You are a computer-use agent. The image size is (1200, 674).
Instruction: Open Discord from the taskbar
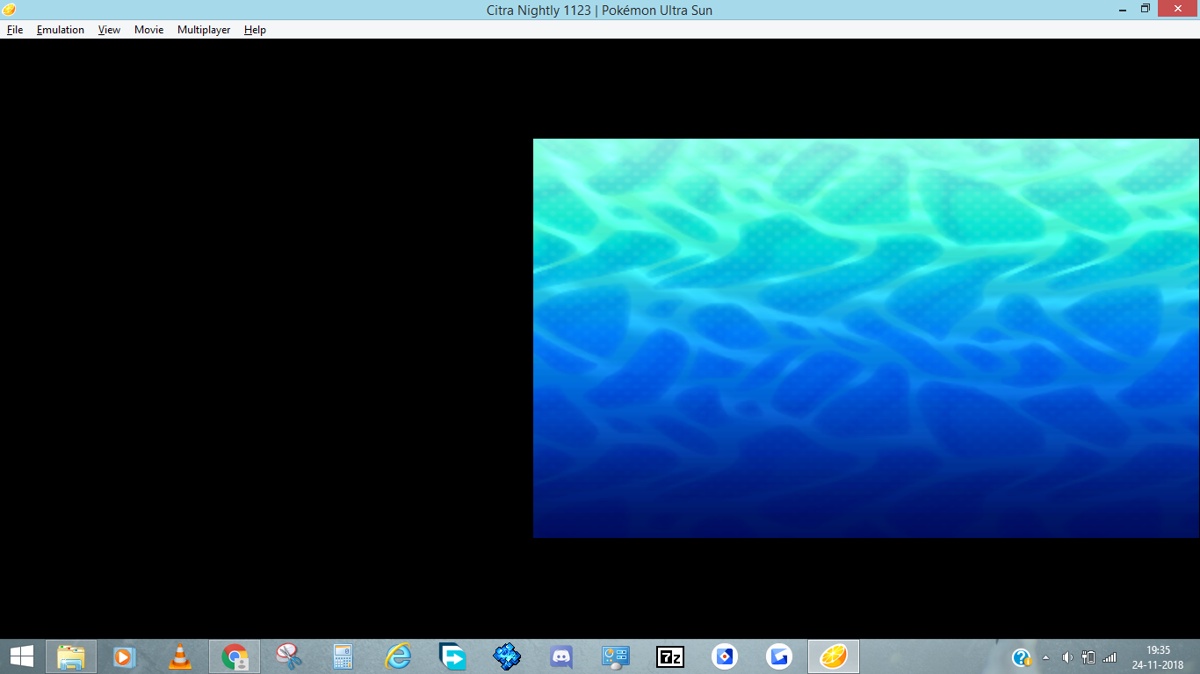tap(561, 657)
